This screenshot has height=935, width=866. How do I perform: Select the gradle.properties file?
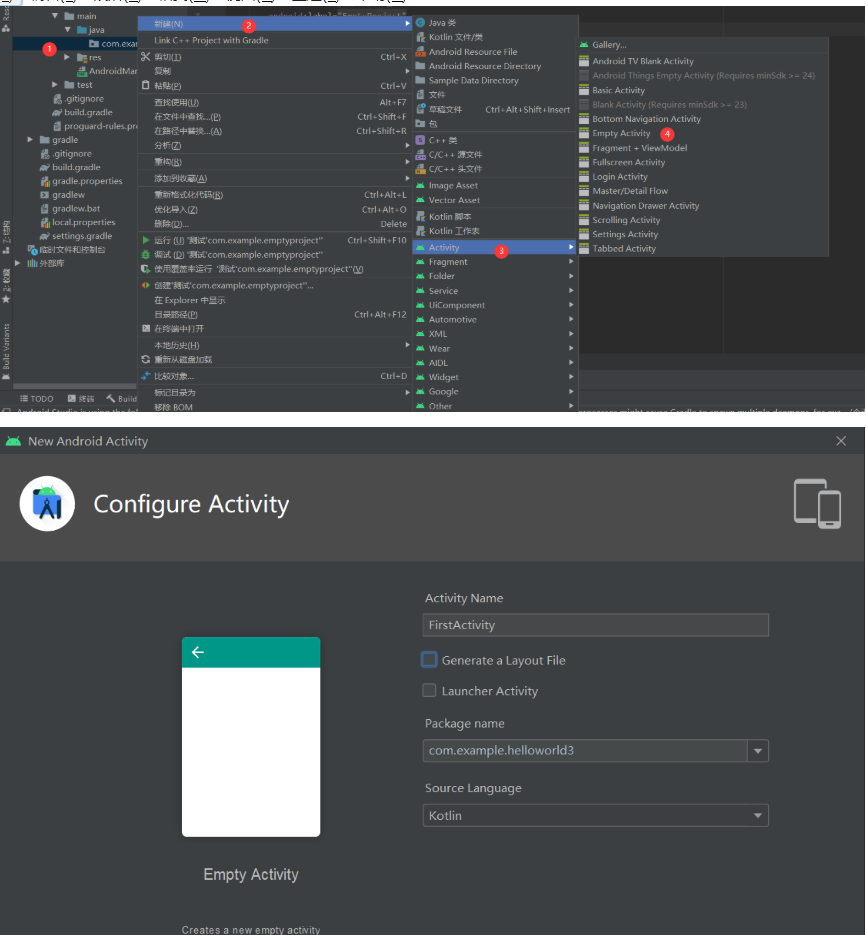81,181
